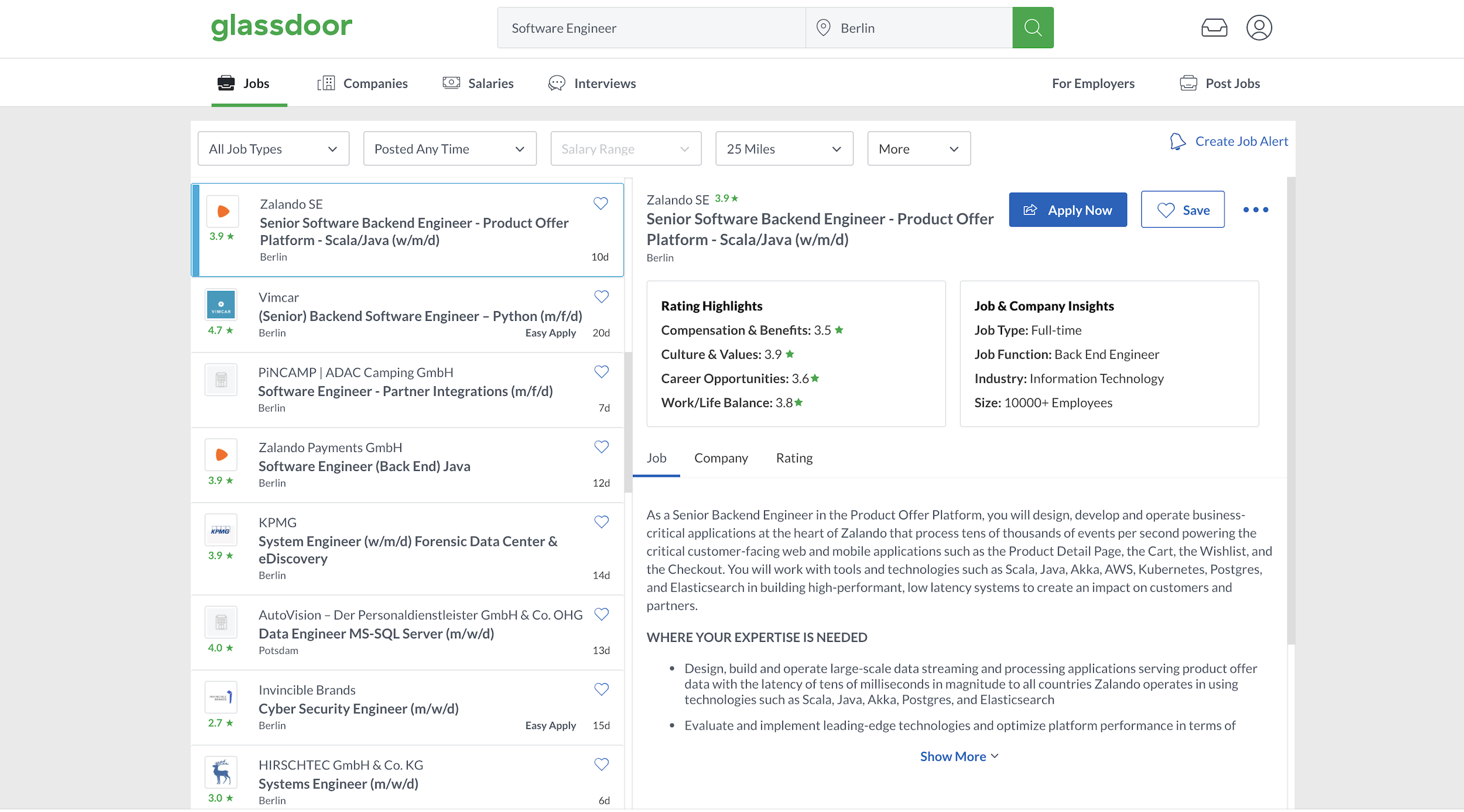The image size is (1464, 812).
Task: Open the Software Engineer Partner Integrations listing
Action: click(x=408, y=390)
